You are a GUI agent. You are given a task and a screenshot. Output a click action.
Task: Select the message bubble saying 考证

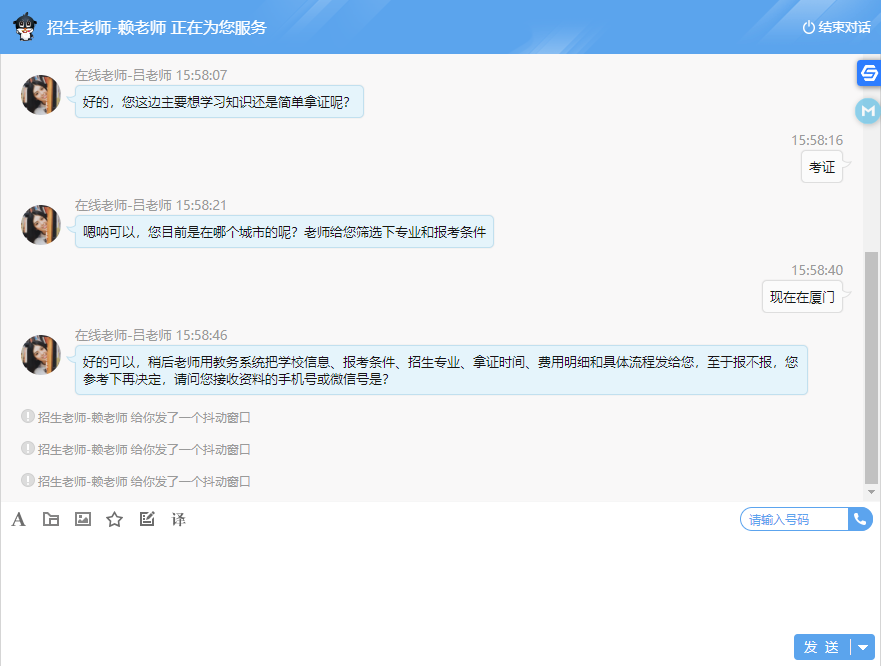coord(822,166)
